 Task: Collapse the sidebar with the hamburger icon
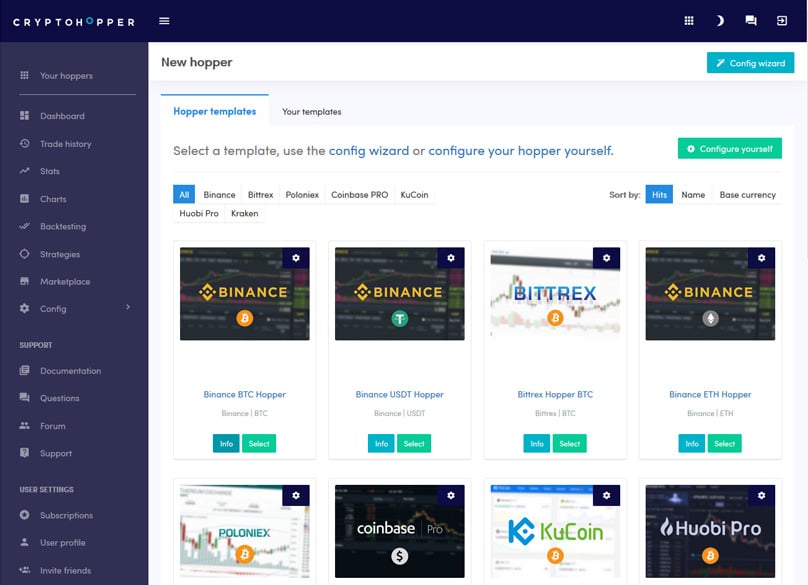pos(163,20)
